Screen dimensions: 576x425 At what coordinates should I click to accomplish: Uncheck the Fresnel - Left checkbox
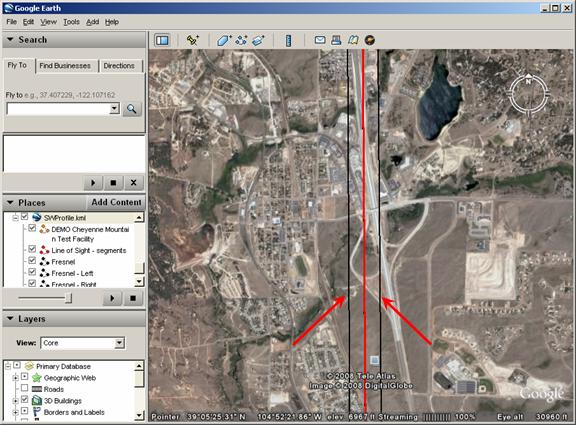click(x=32, y=272)
